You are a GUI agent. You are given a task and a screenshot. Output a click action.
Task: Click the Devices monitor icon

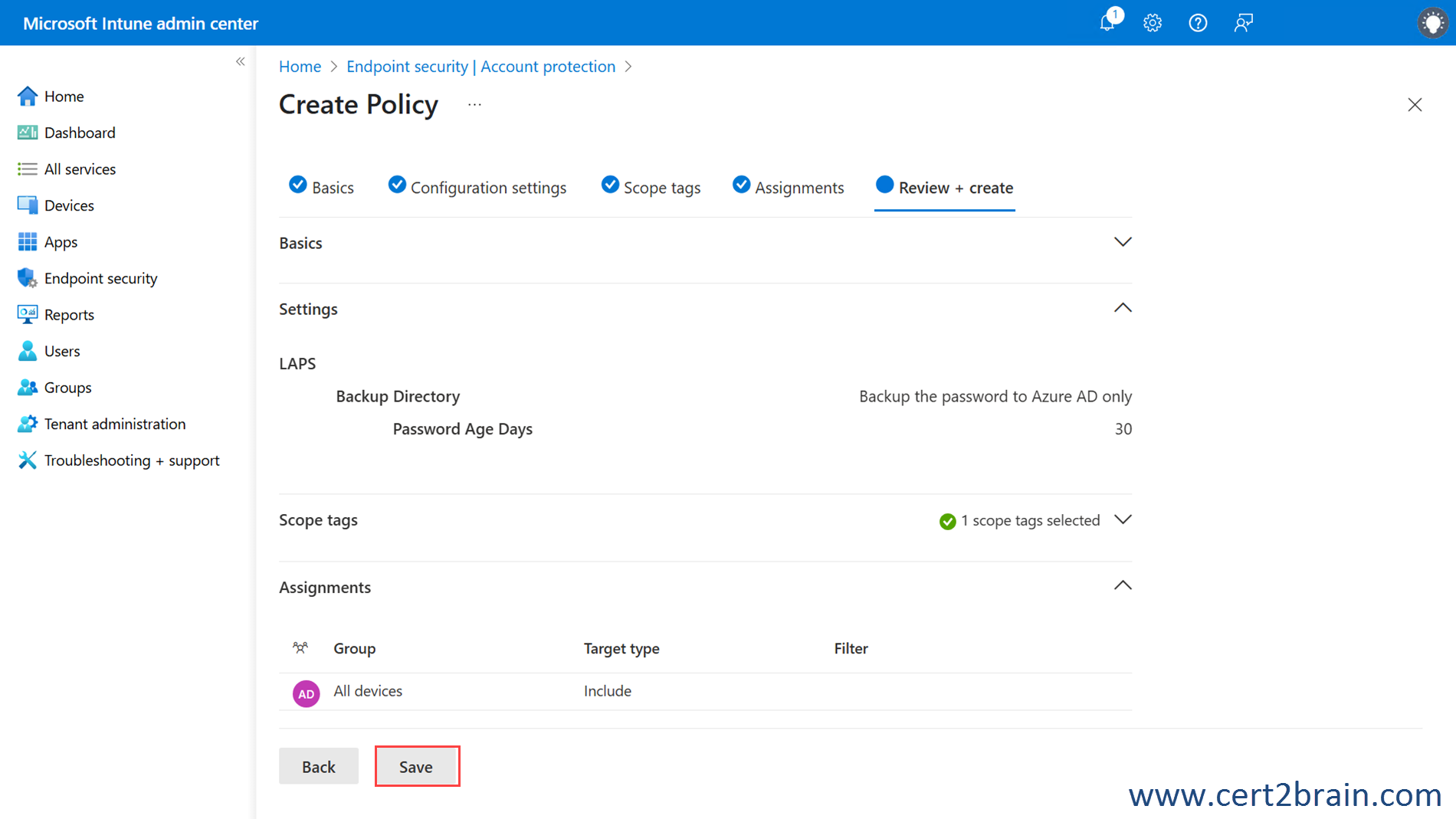coord(28,205)
